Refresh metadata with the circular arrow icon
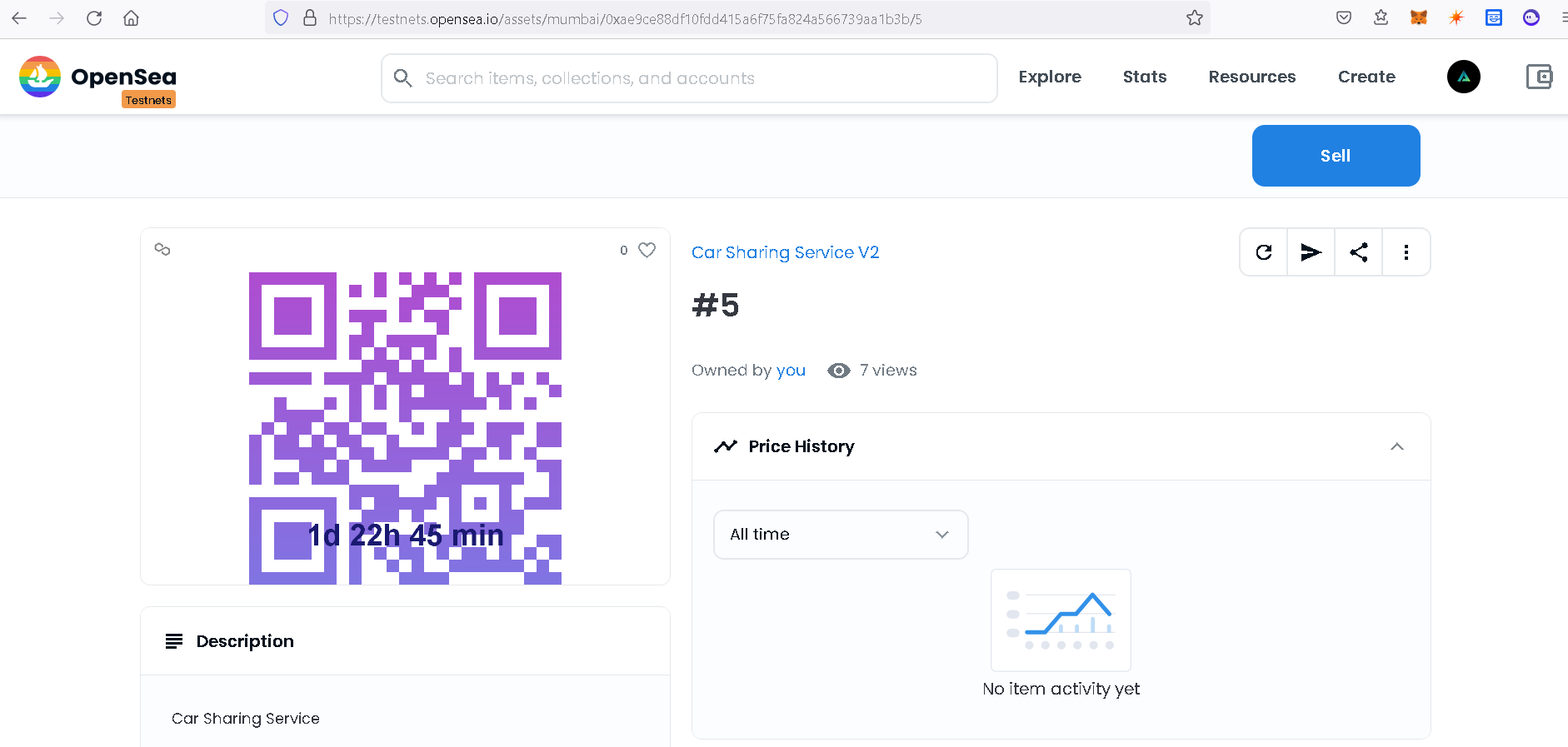This screenshot has width=1568, height=747. 1264,252
